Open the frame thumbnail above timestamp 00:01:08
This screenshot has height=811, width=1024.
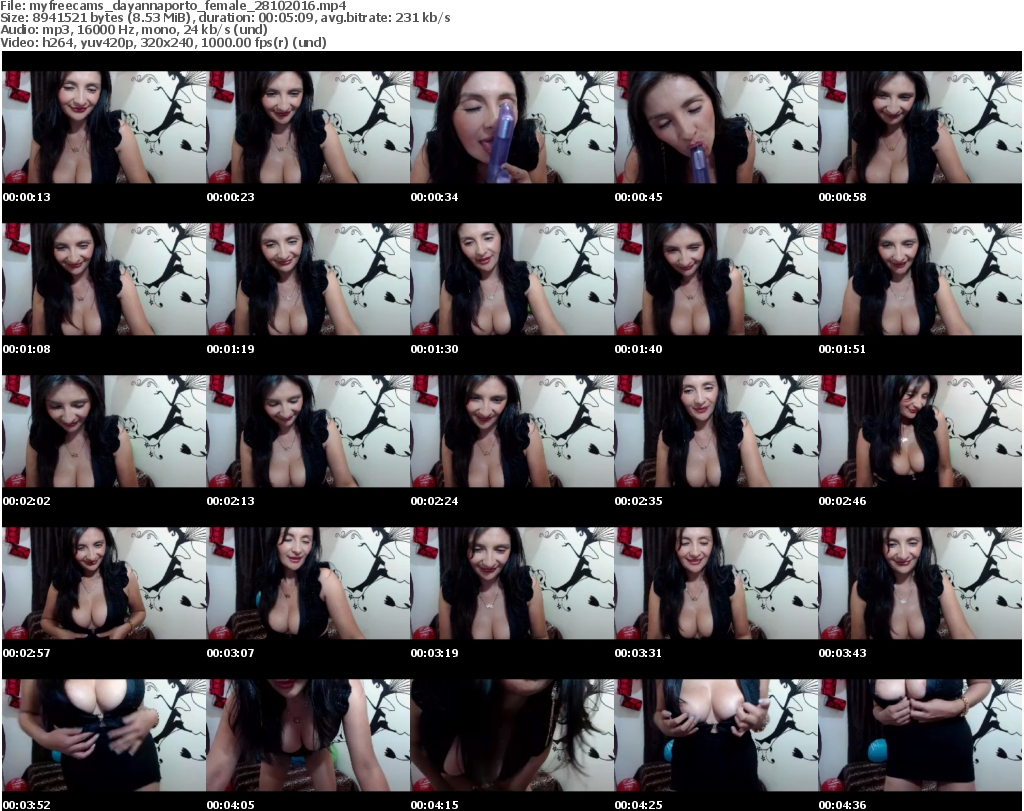point(104,279)
